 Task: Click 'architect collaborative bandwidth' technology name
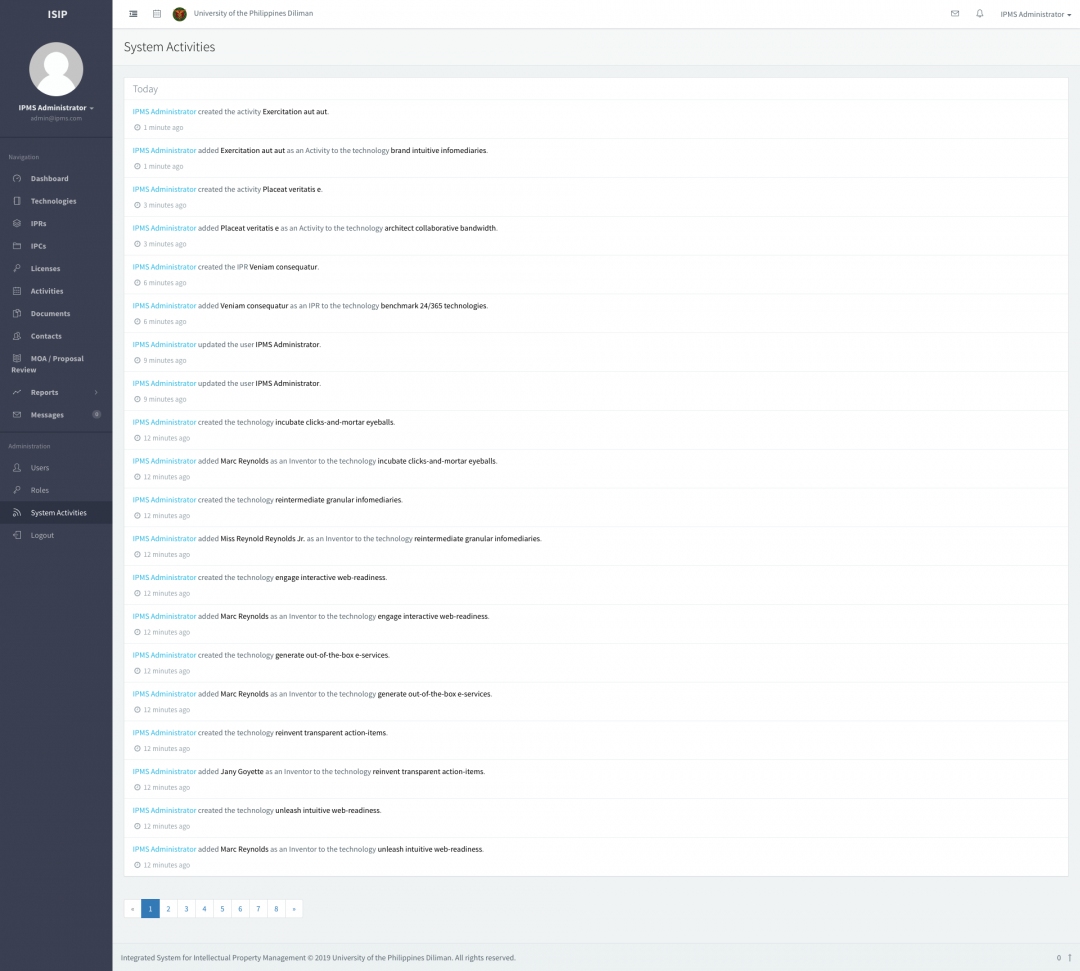pyautogui.click(x=440, y=228)
